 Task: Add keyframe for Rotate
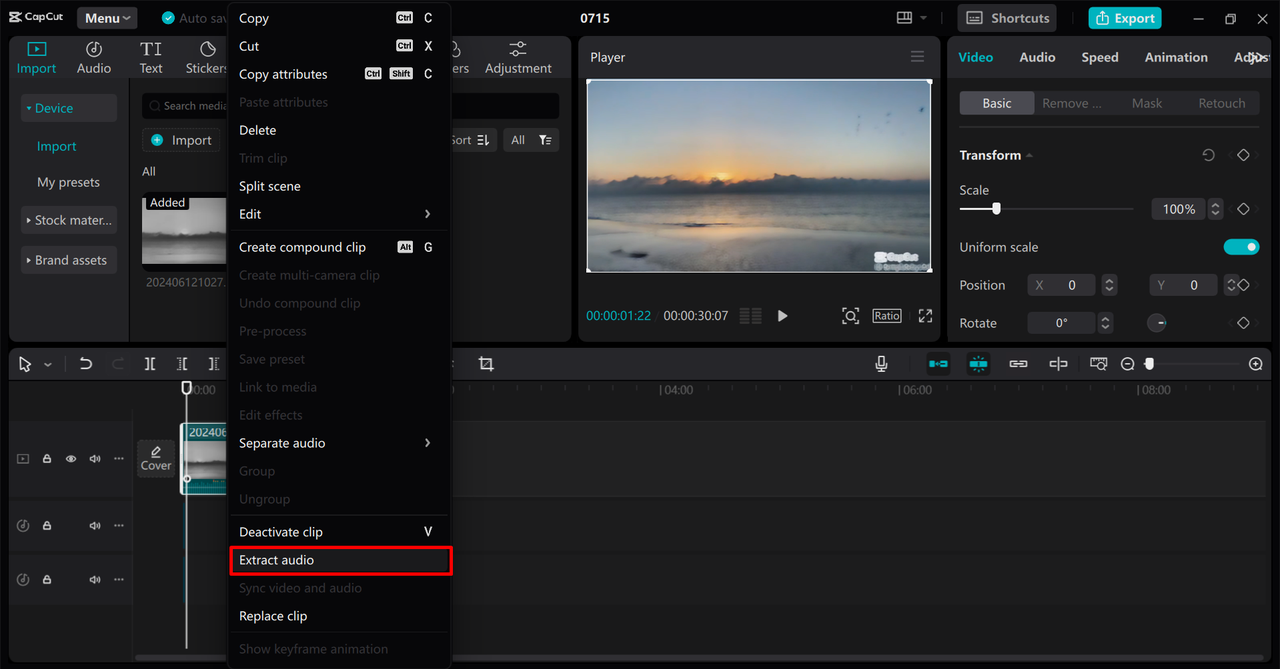pos(1243,323)
